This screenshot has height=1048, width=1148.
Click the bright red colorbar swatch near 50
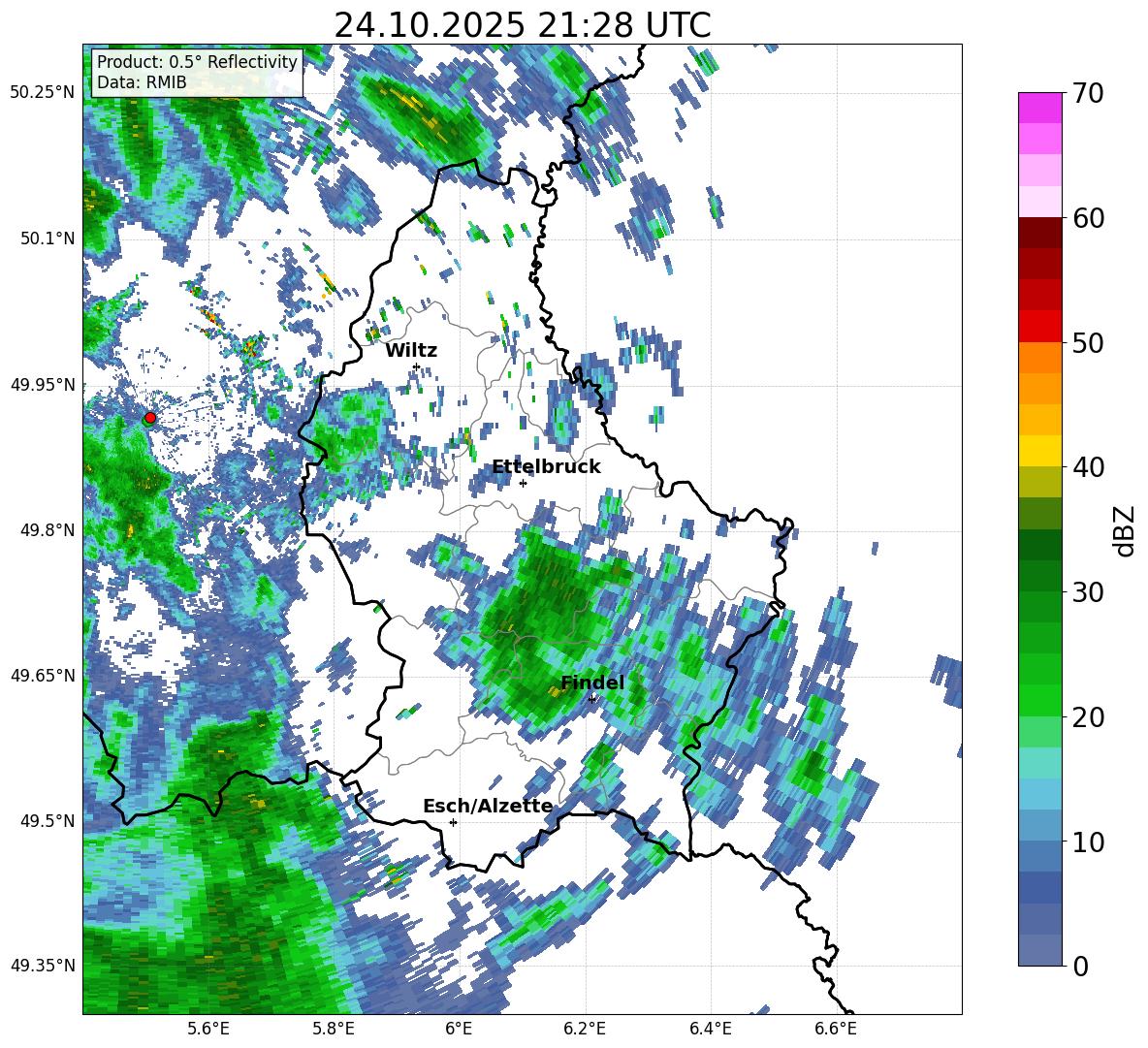pos(1040,327)
